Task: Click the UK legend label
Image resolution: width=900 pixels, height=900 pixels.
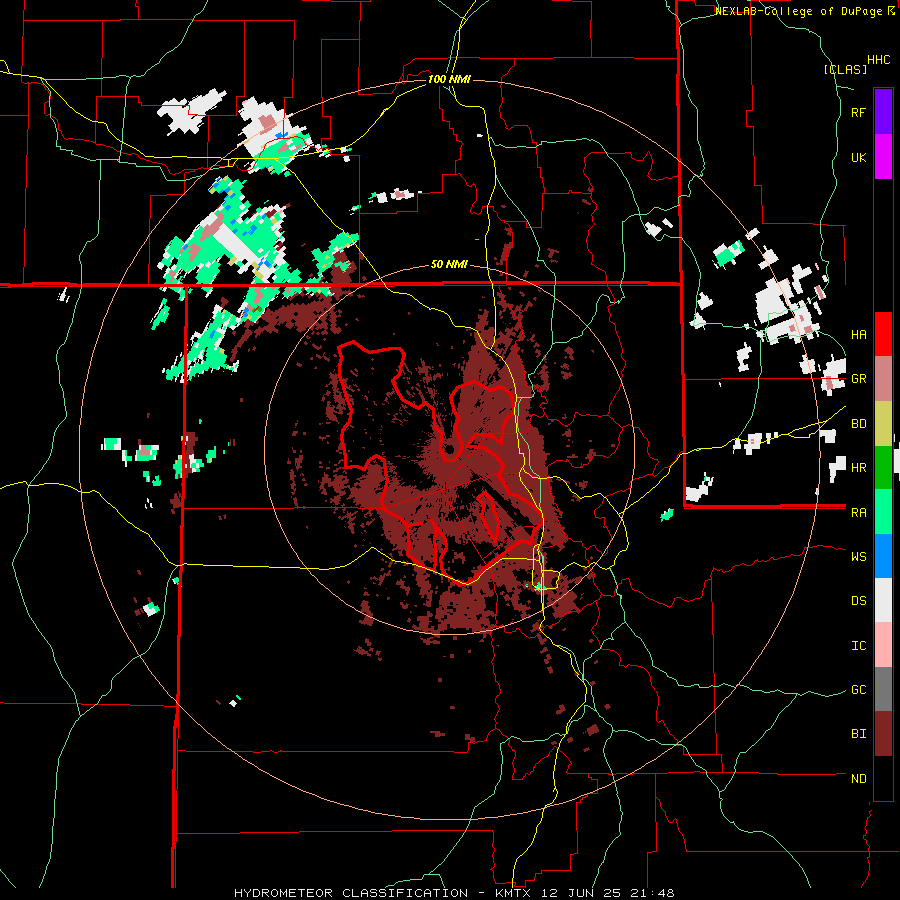Action: click(858, 157)
